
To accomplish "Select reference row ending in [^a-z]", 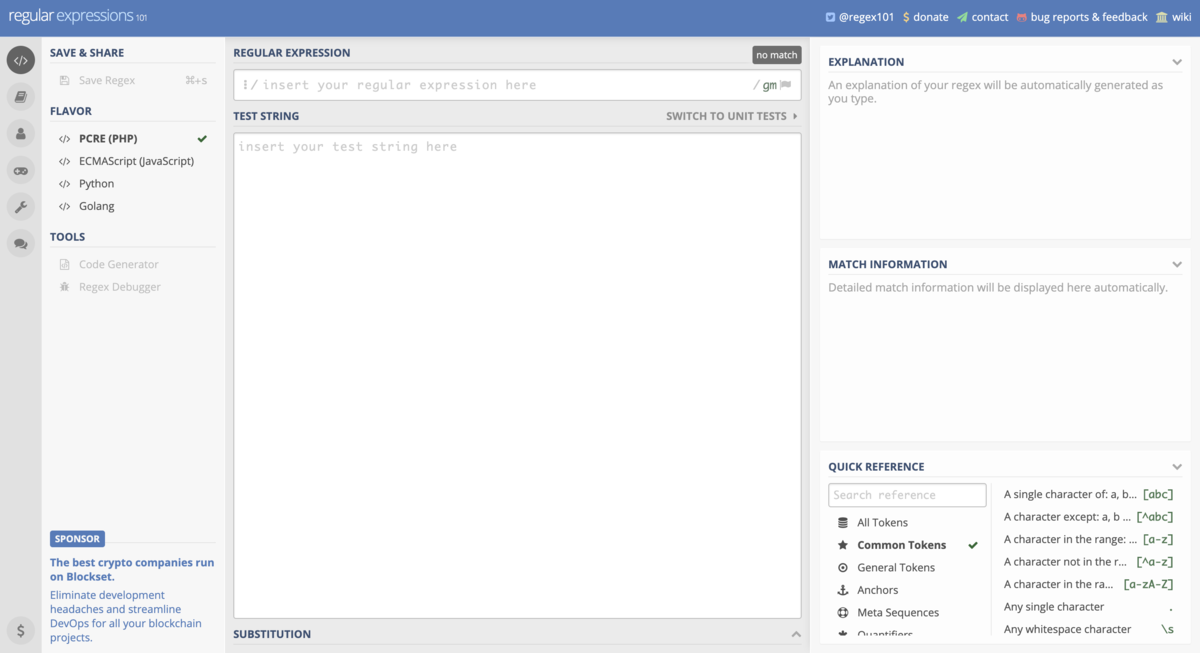I will pyautogui.click(x=1089, y=562).
